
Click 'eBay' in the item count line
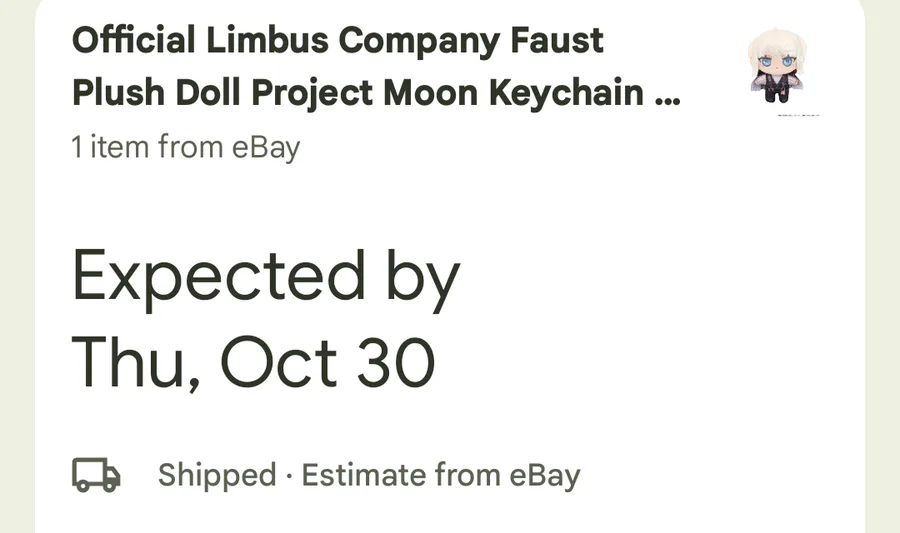click(266, 148)
